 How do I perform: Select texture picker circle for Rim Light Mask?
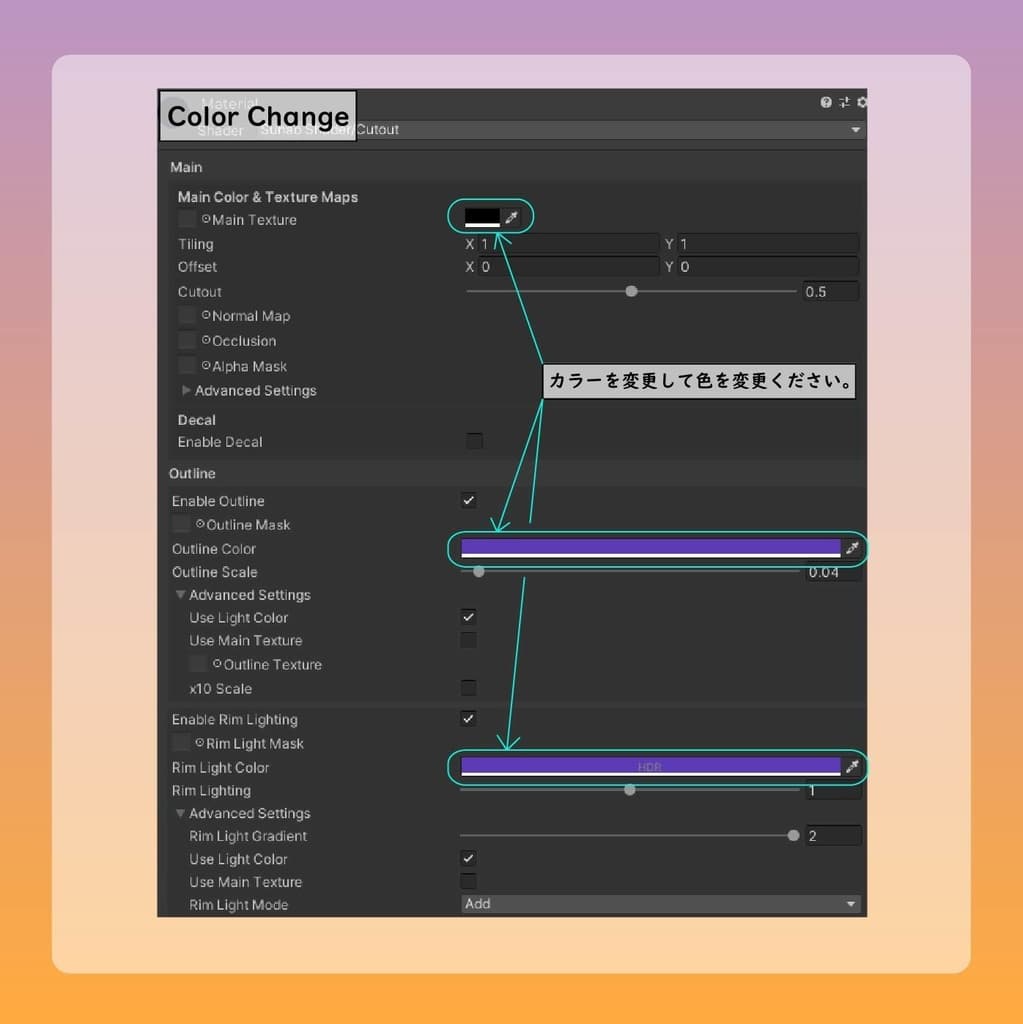200,743
